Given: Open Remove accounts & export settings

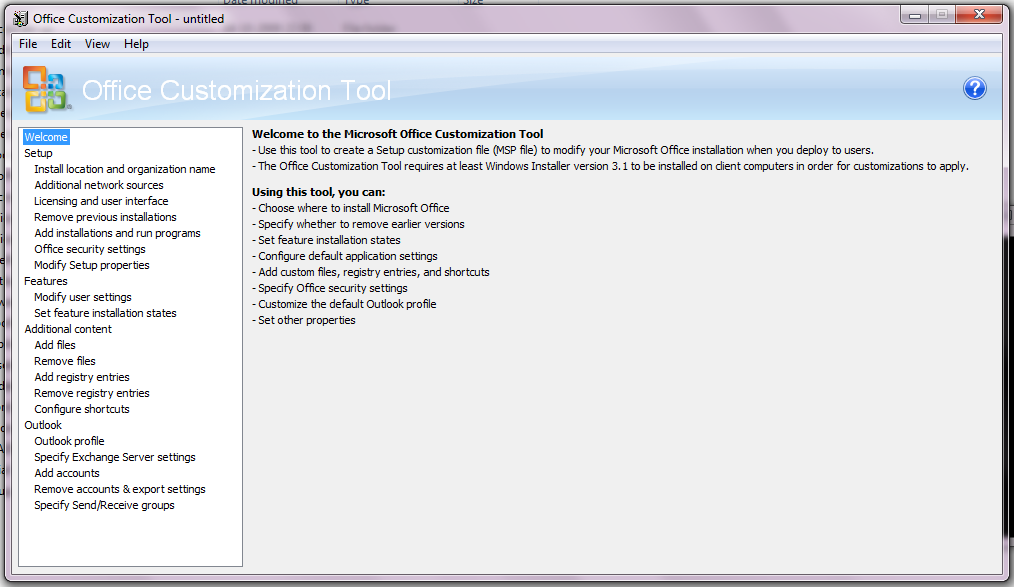Looking at the screenshot, I should click(120, 489).
